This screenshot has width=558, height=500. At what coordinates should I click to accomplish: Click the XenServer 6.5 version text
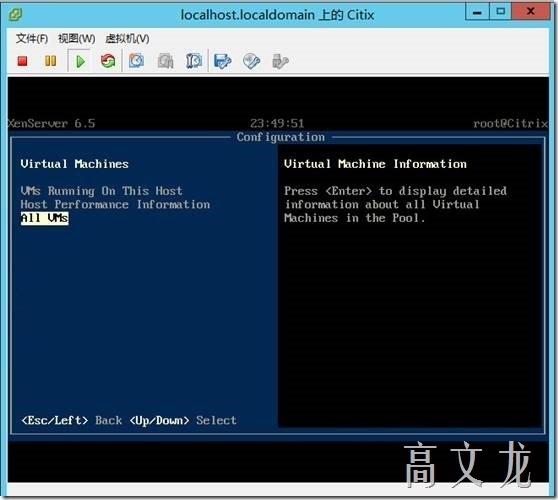tap(52, 123)
